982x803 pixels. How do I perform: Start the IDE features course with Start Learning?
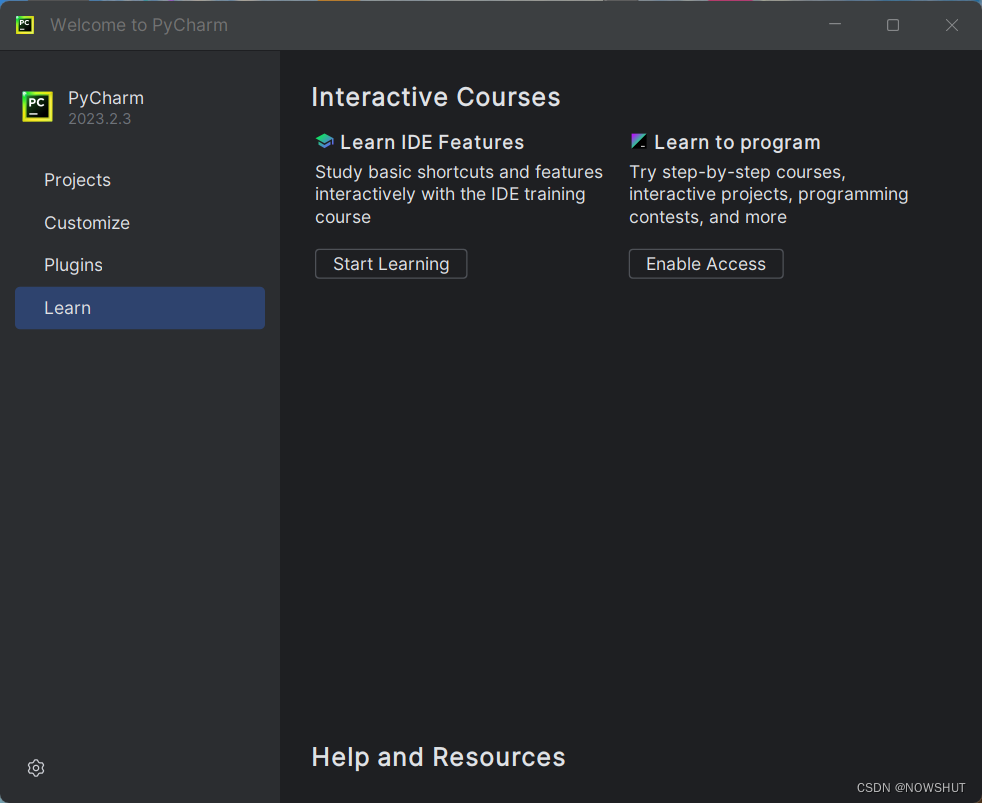tap(391, 264)
